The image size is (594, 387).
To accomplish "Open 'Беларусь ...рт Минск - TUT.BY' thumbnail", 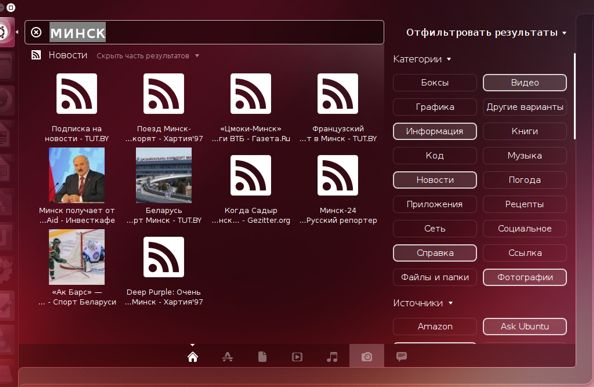I will click(x=164, y=175).
